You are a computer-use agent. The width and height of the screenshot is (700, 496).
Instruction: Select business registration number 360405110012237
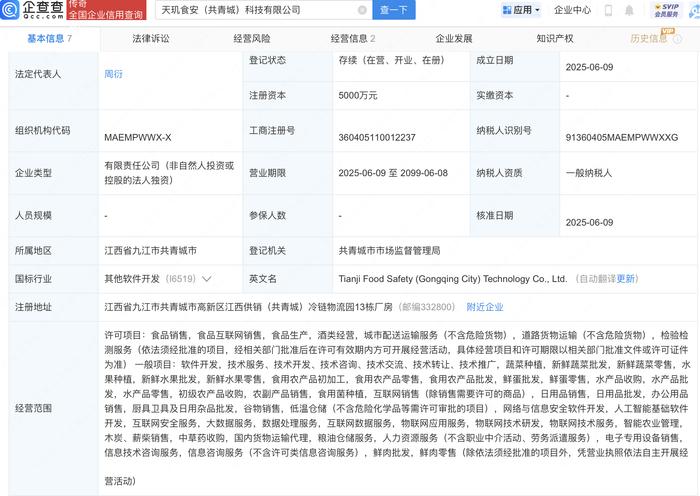pos(377,138)
